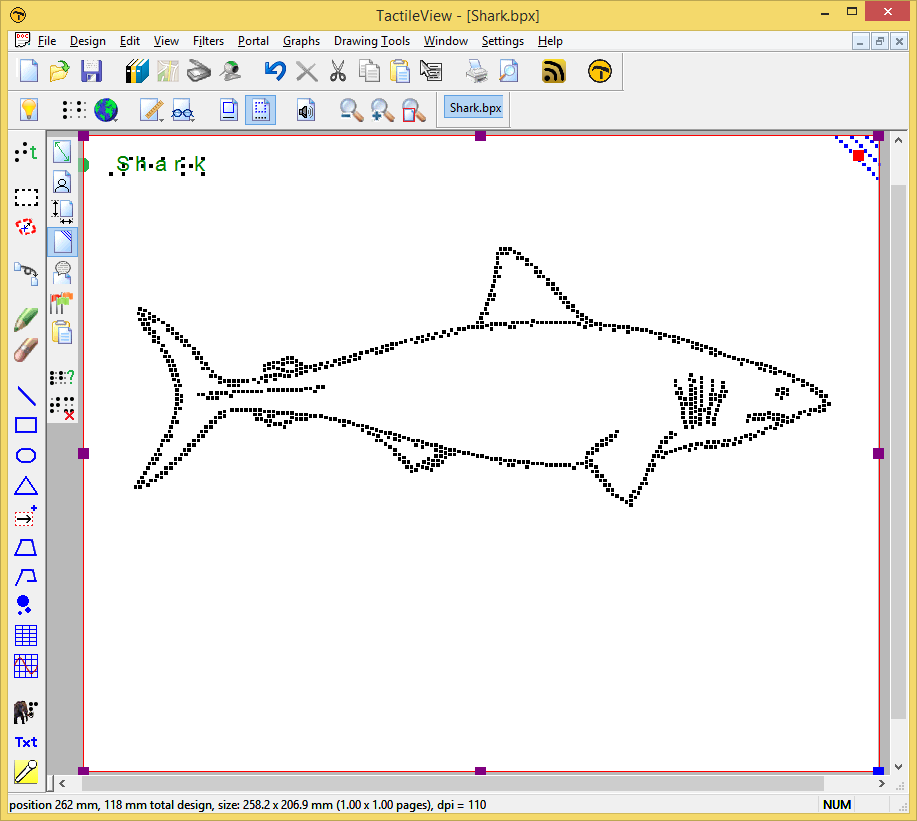Expand the globe language dropdown
Image resolution: width=917 pixels, height=821 pixels.
[x=117, y=120]
